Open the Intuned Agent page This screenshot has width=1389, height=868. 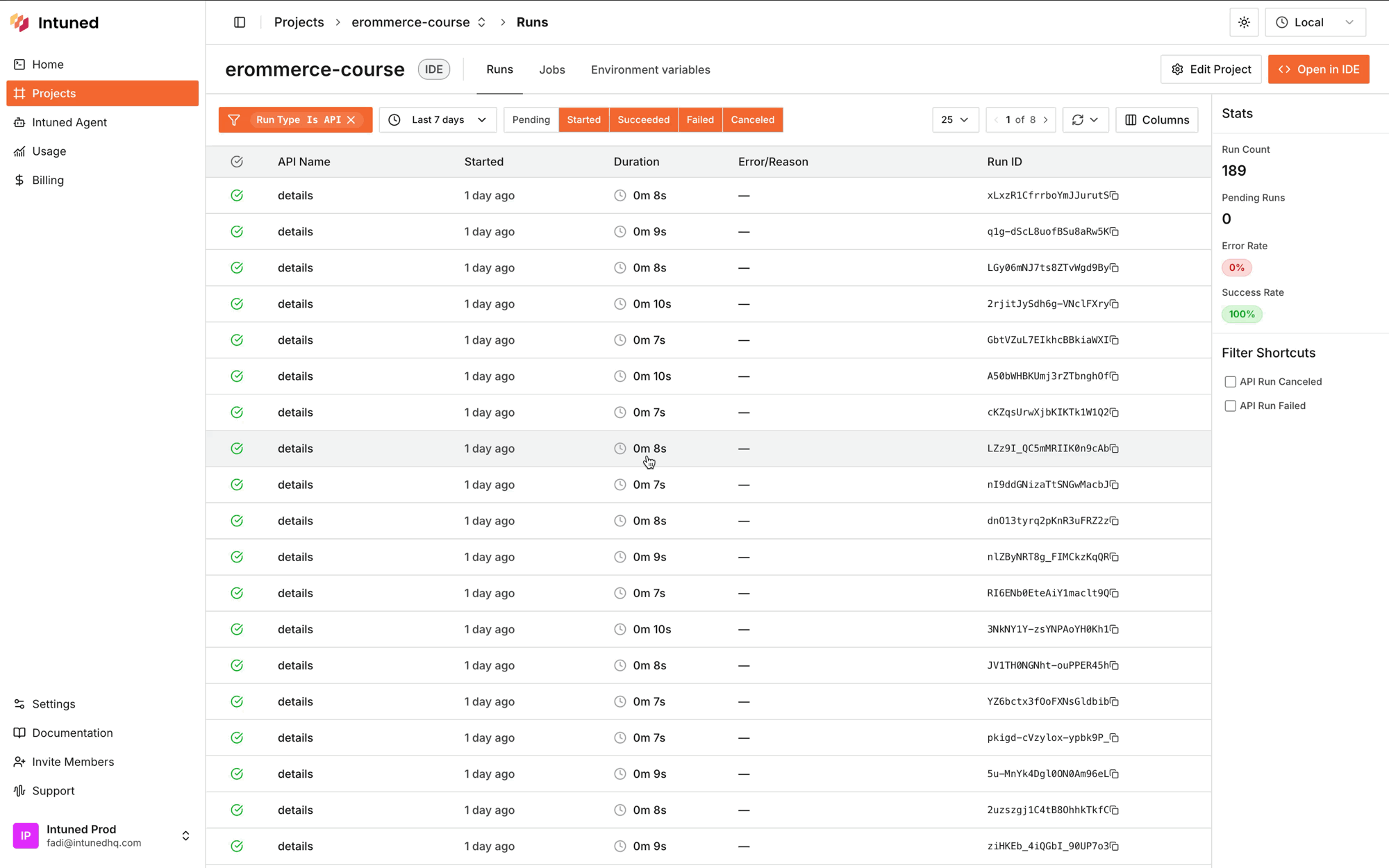click(x=69, y=122)
